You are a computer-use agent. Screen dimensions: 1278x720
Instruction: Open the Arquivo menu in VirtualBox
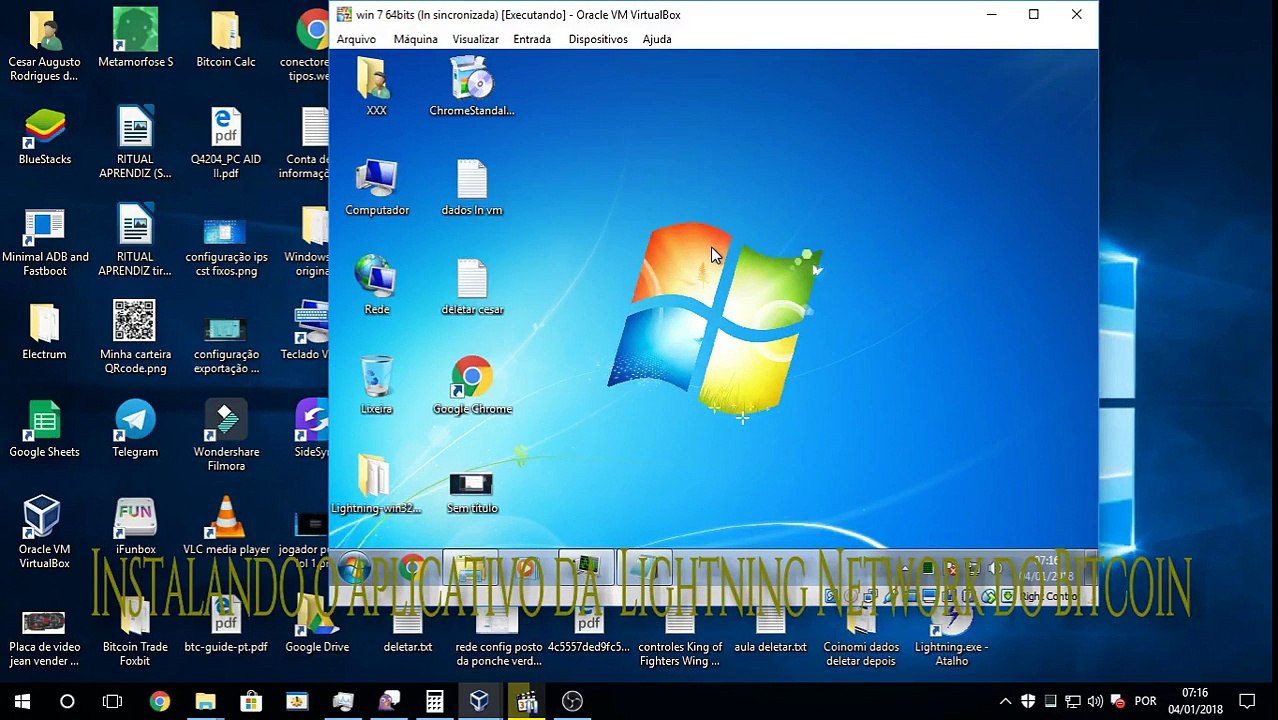pos(356,39)
